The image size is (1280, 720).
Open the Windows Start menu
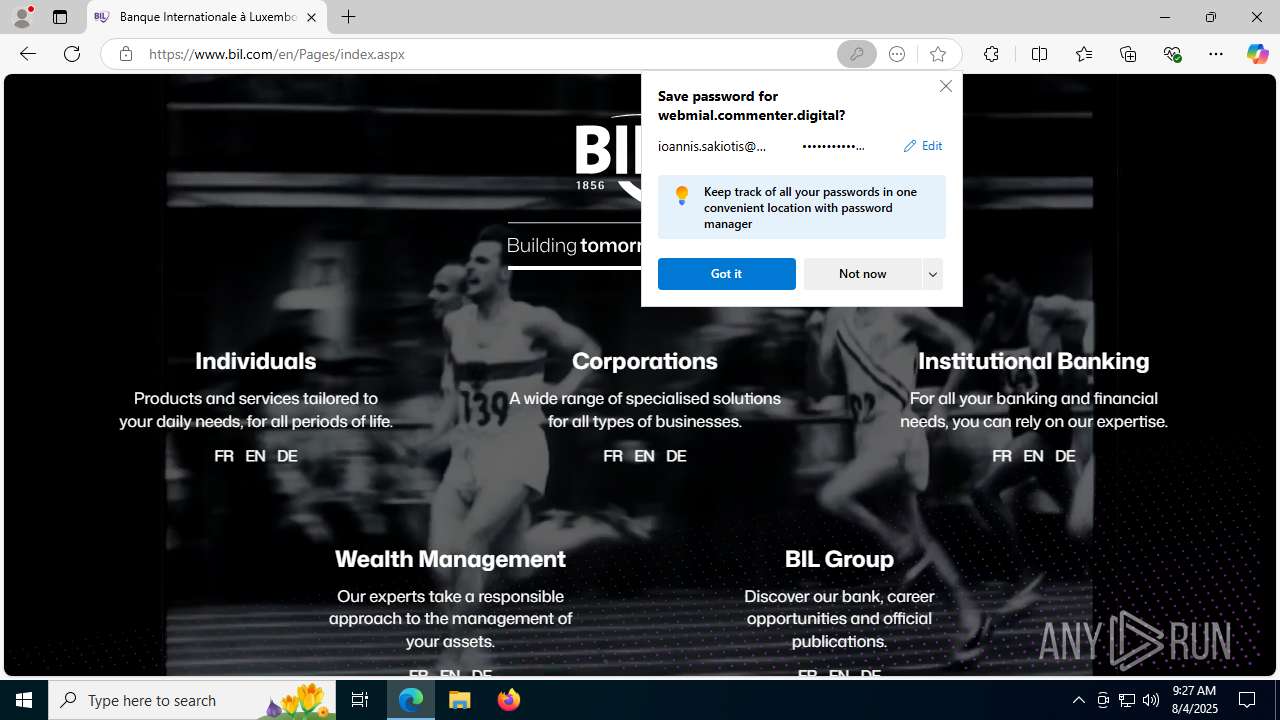pyautogui.click(x=24, y=700)
